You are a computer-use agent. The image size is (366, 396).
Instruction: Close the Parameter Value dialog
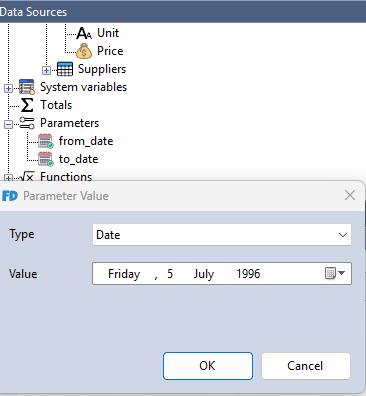coord(350,195)
